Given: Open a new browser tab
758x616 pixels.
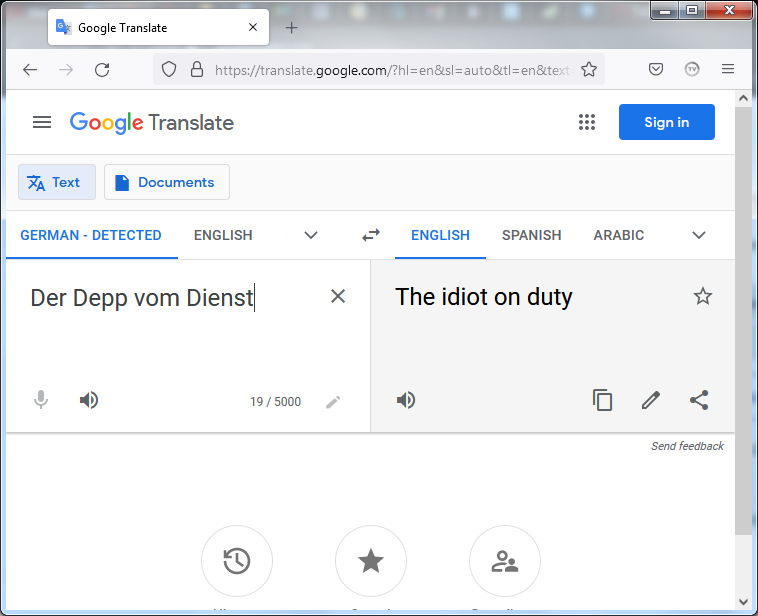Looking at the screenshot, I should point(292,28).
